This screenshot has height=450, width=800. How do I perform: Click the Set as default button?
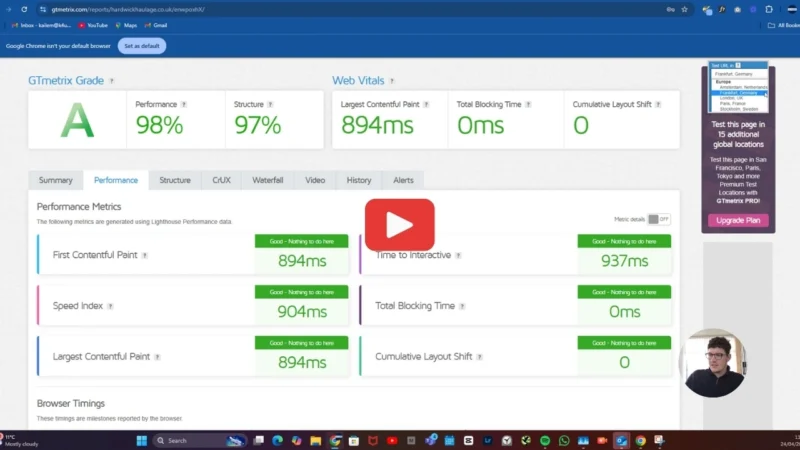point(142,46)
